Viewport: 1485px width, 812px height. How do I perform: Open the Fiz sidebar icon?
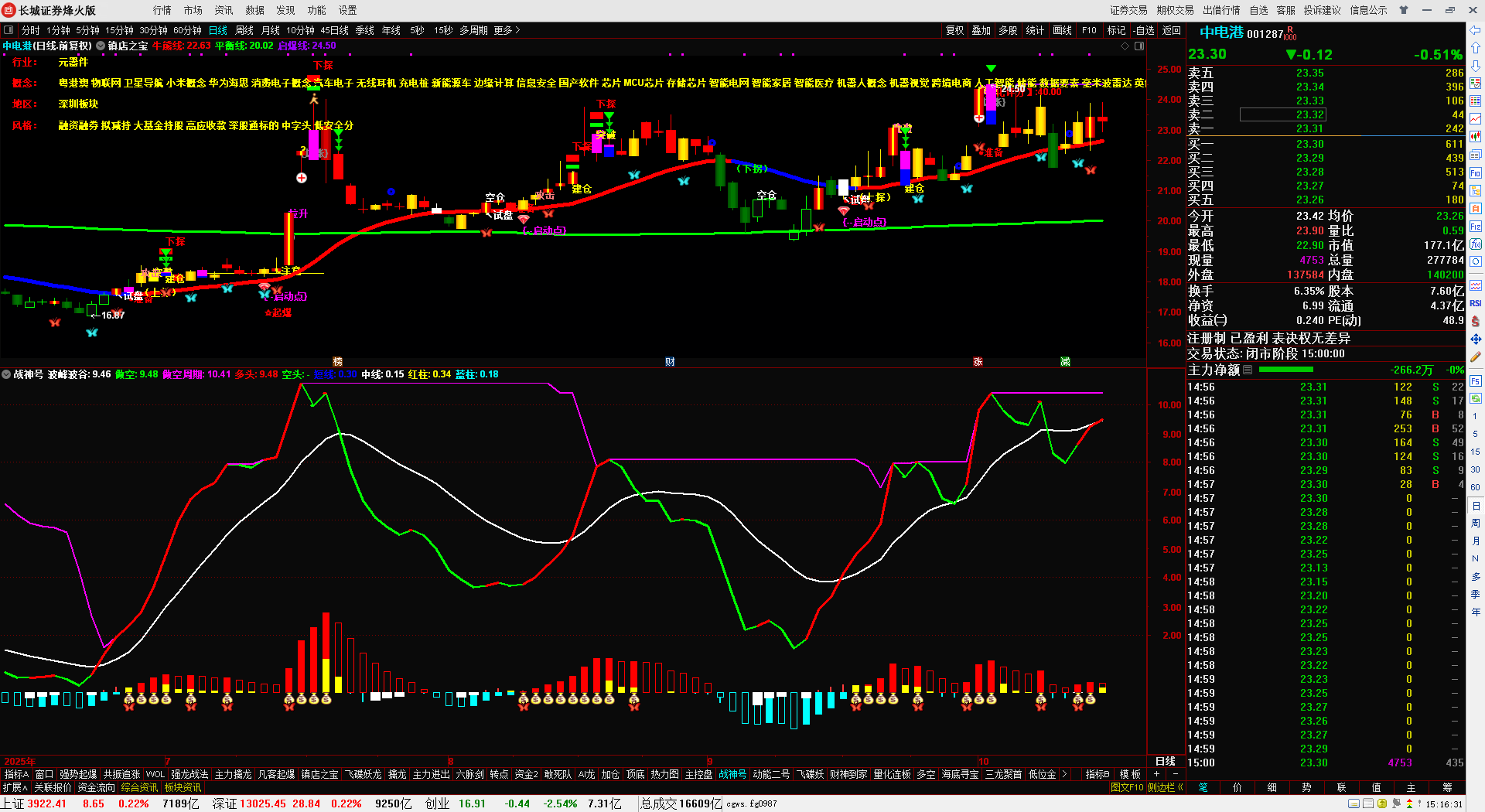(1475, 227)
